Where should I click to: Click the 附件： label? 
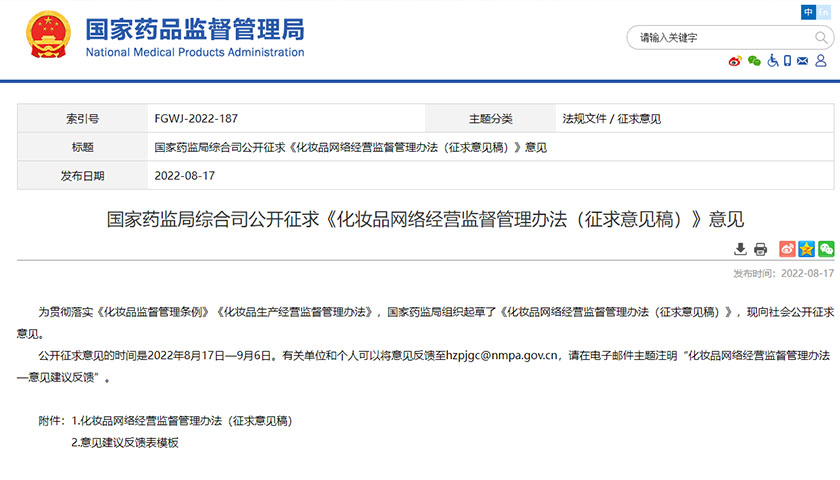(x=52, y=421)
